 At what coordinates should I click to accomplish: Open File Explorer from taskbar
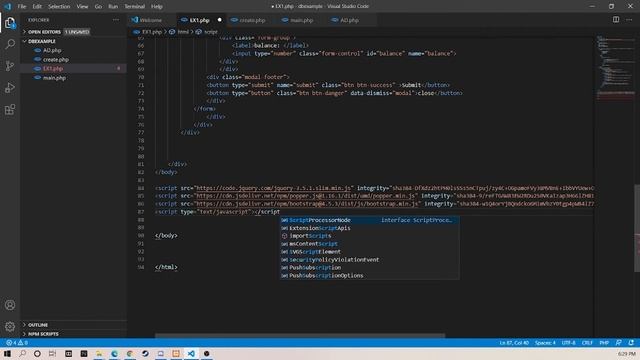(99, 353)
